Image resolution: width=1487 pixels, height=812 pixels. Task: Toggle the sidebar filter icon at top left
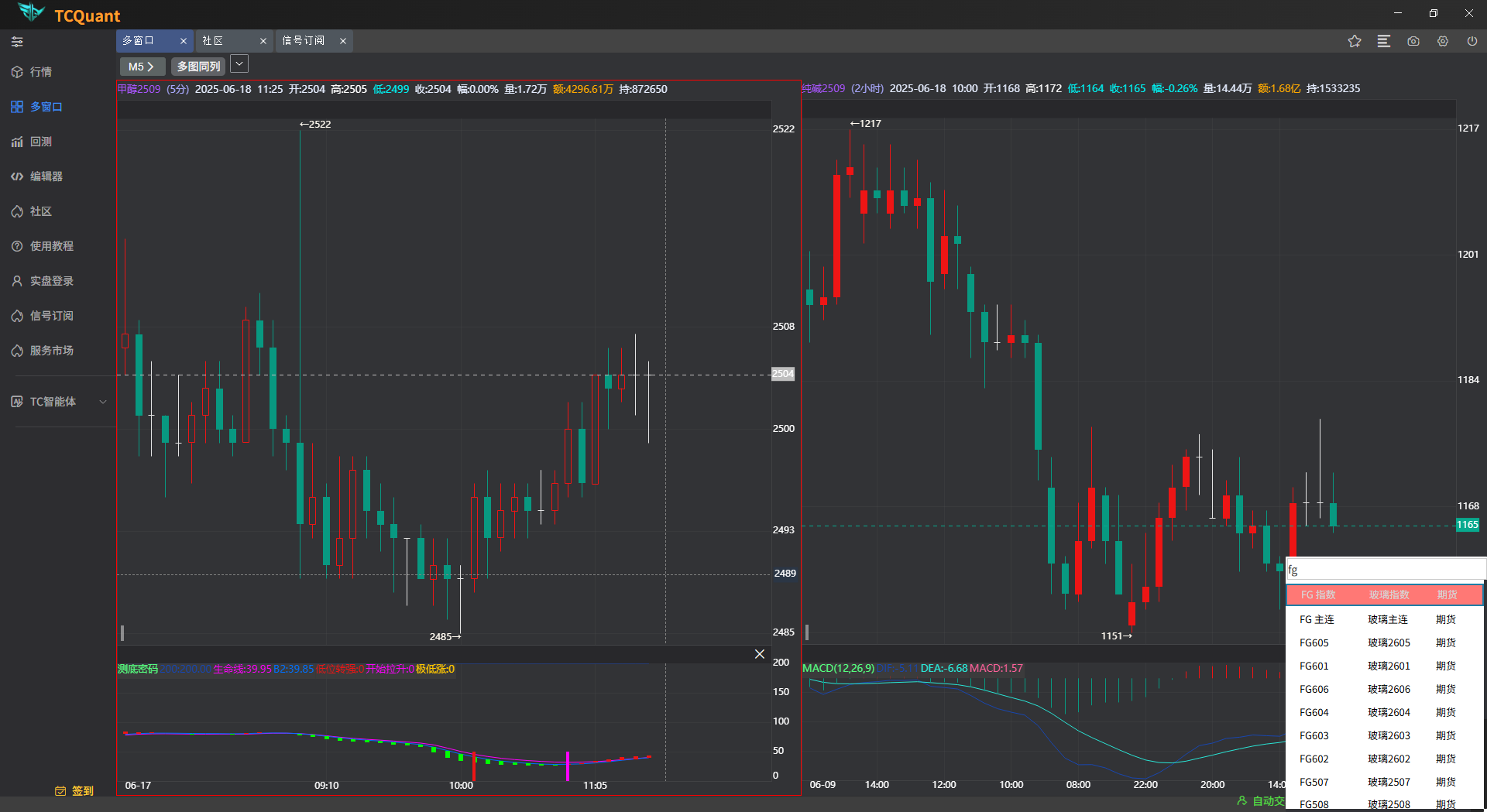click(x=17, y=42)
